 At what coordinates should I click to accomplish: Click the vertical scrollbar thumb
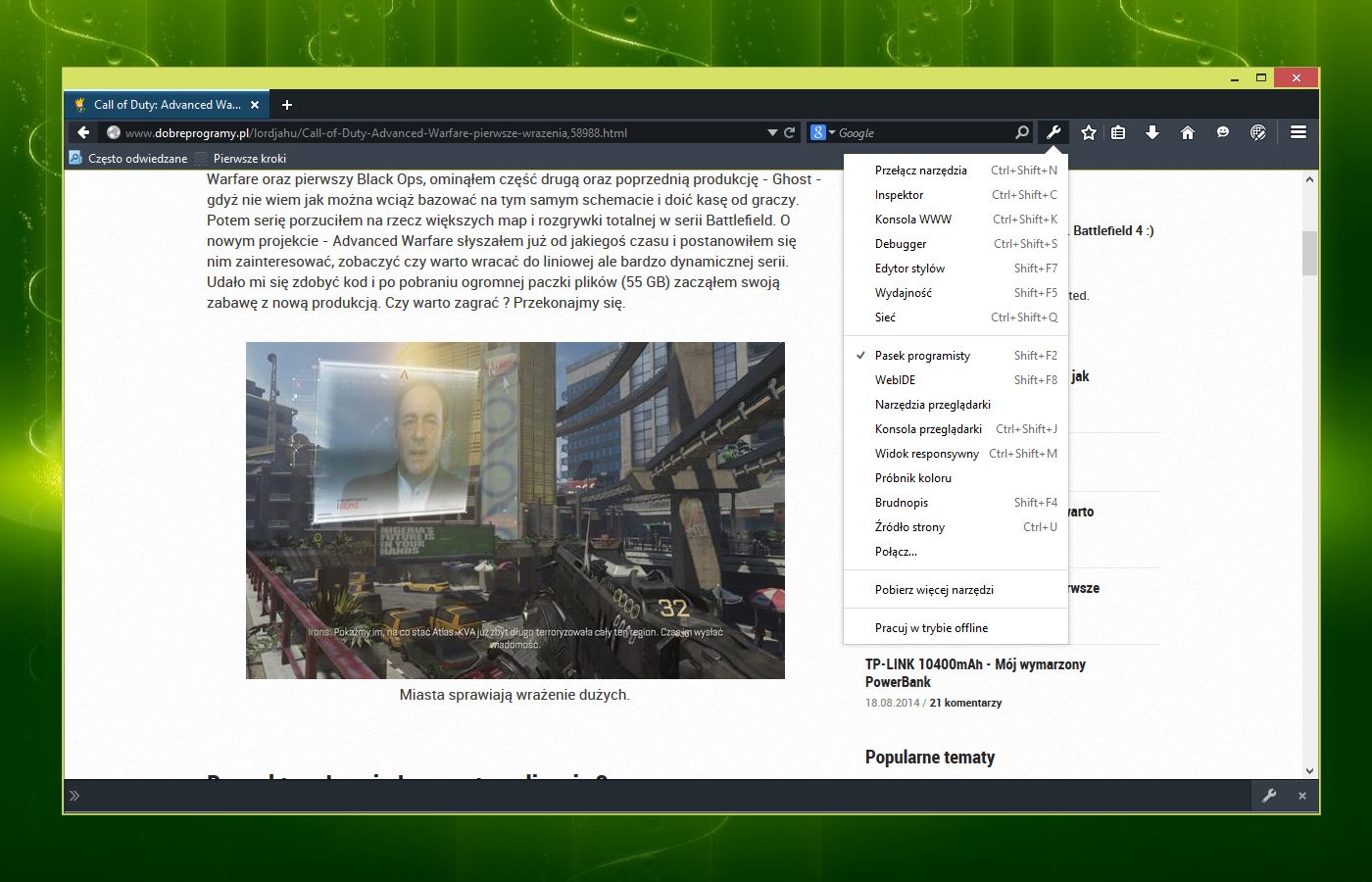[x=1310, y=254]
